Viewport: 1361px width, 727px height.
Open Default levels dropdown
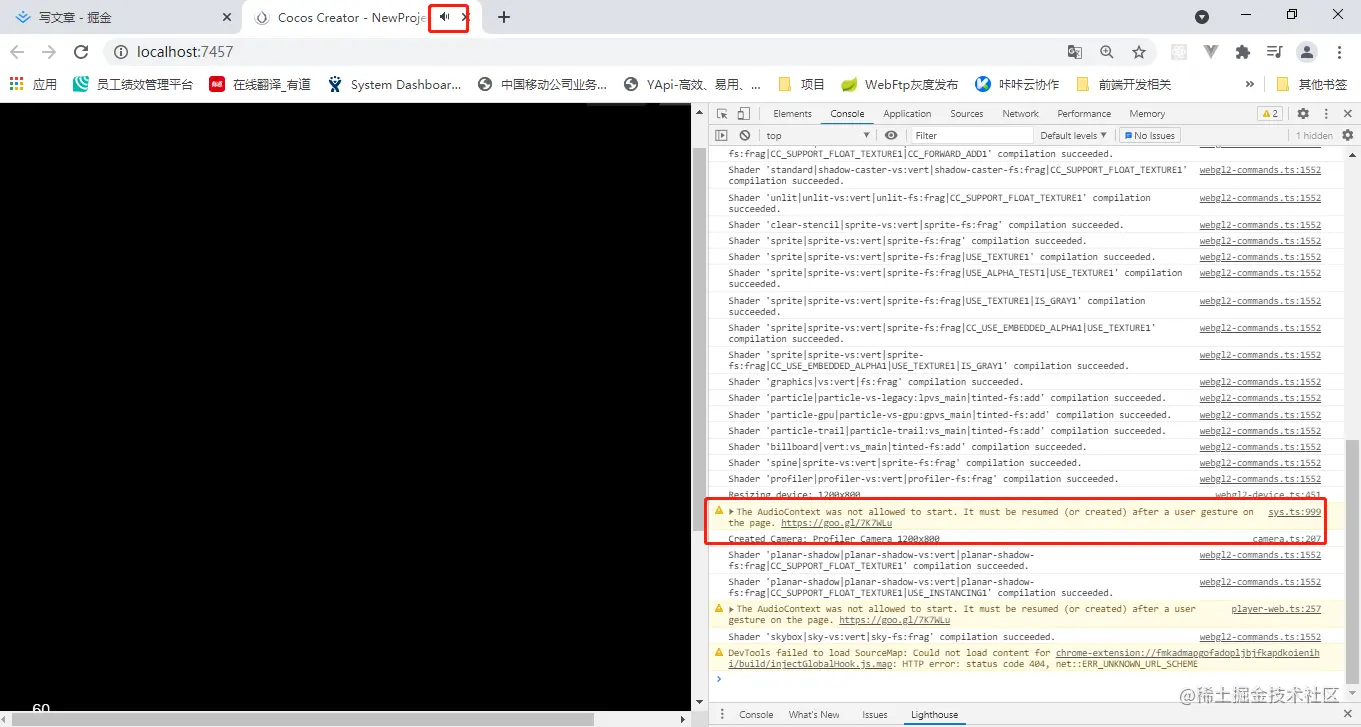pos(1074,135)
